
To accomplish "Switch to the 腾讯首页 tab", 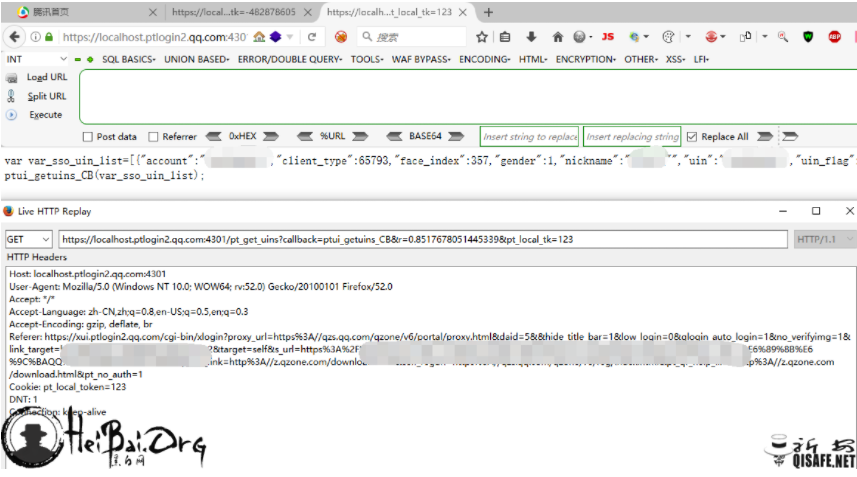I will (81, 12).
